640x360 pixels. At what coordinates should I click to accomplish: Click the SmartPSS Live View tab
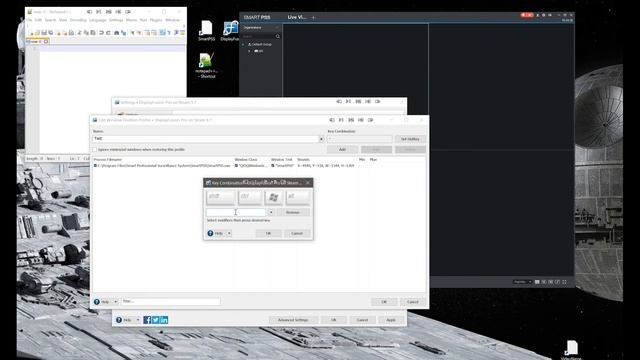click(x=297, y=17)
